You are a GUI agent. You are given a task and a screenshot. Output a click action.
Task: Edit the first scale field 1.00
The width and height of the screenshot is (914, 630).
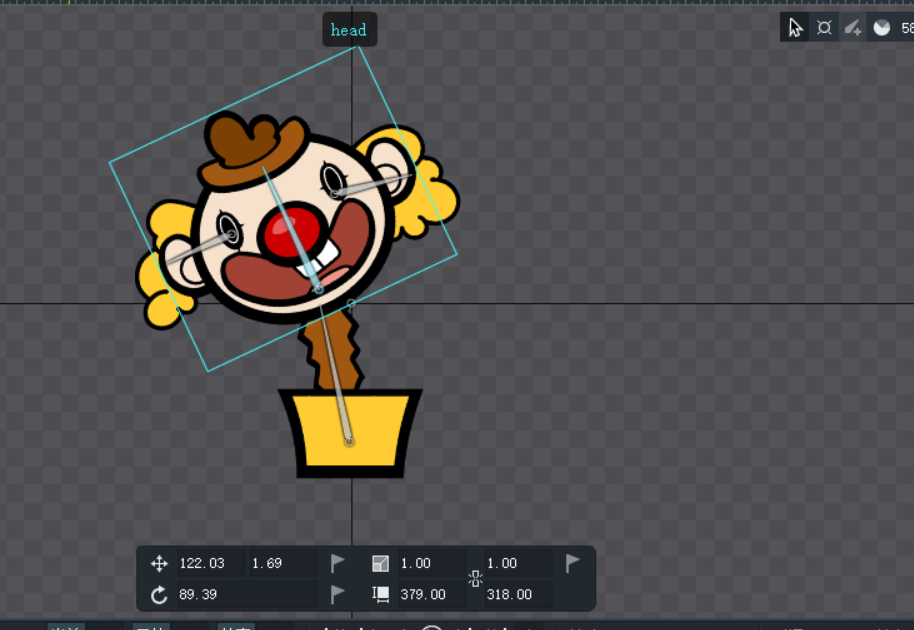[x=432, y=563]
